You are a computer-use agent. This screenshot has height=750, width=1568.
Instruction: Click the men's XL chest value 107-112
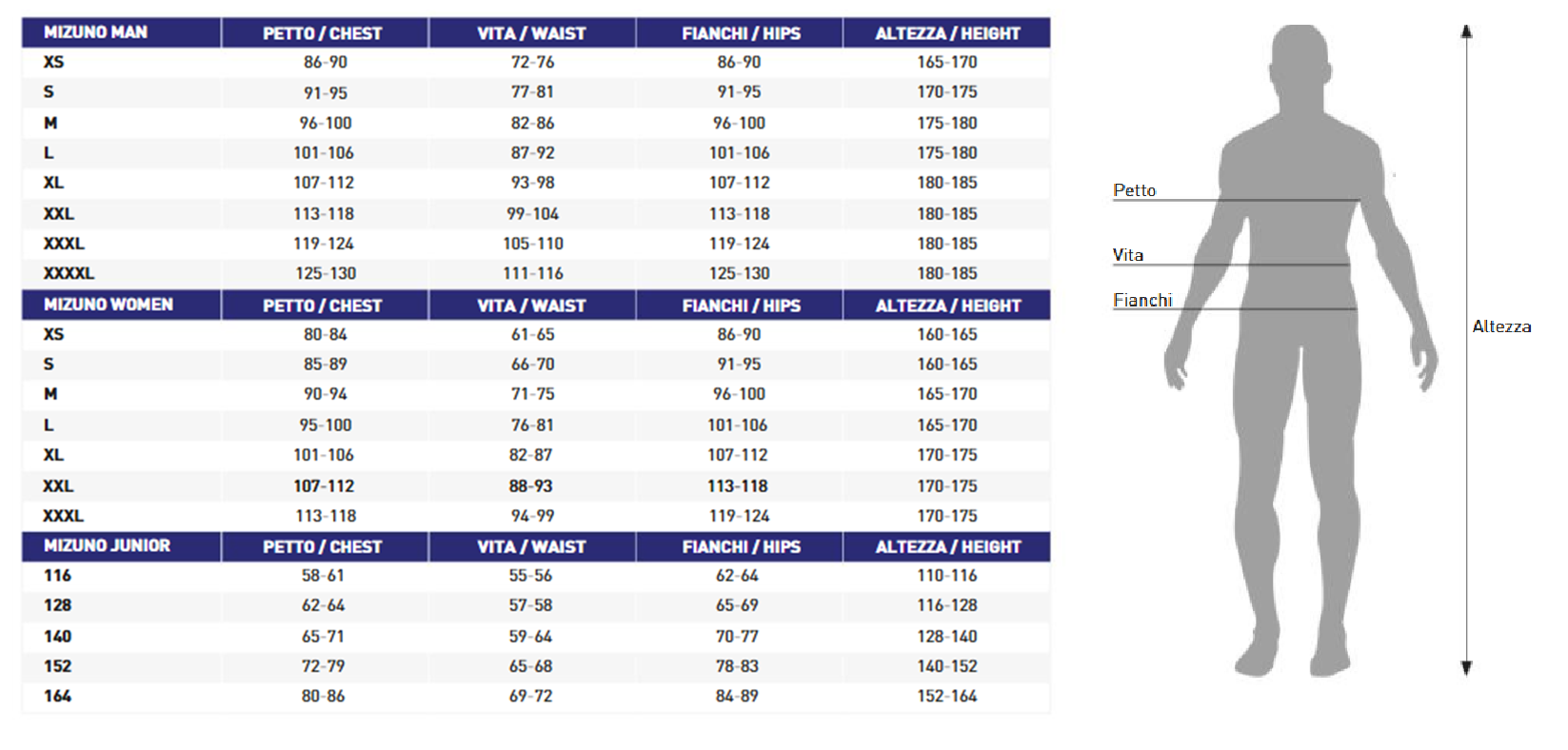point(324,183)
